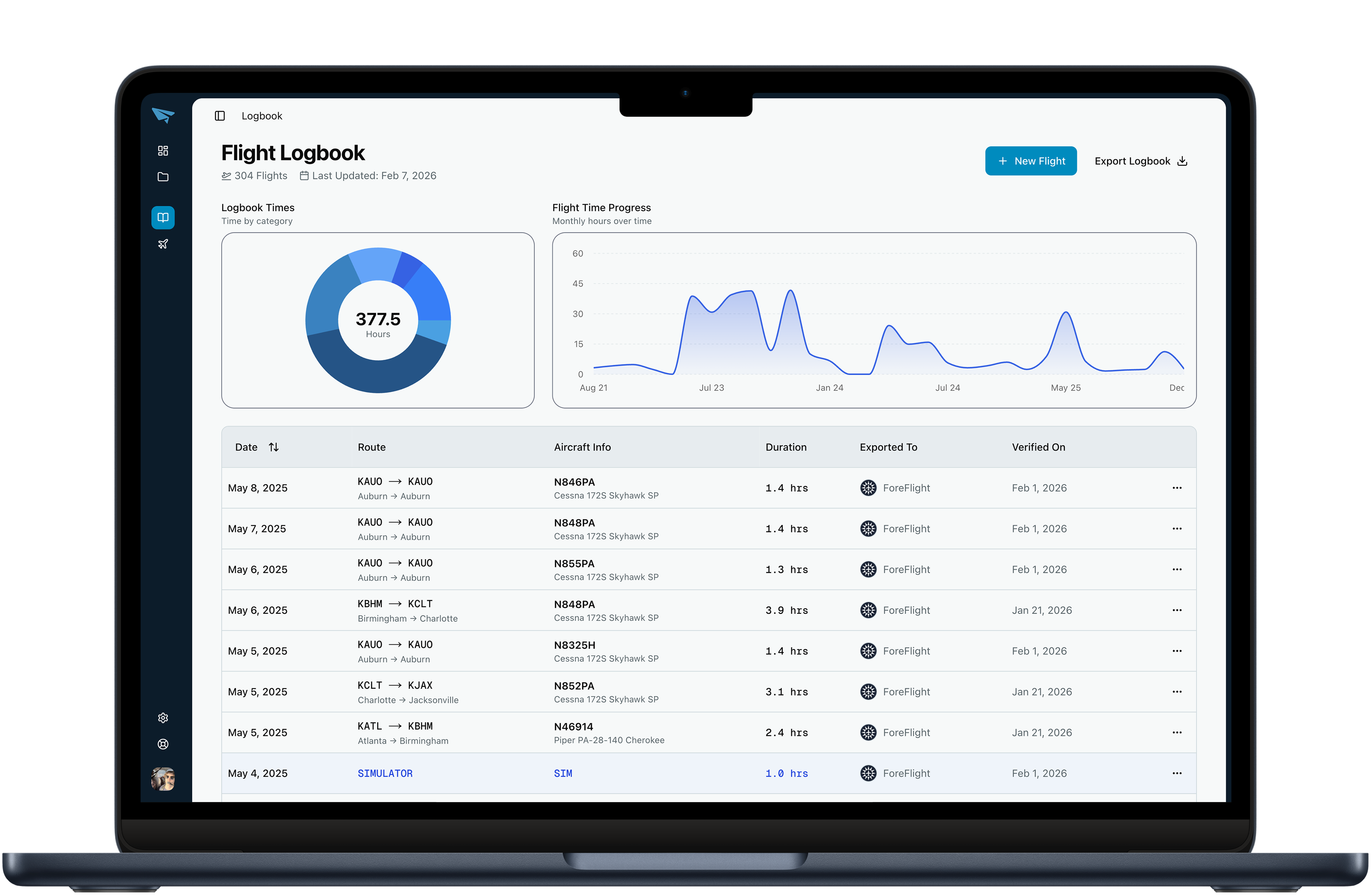Open Settings via the gear icon
1372x895 pixels.
coord(163,718)
